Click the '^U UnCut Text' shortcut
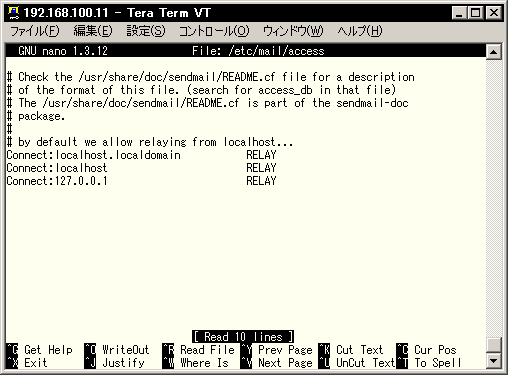508x375 pixels. click(357, 363)
